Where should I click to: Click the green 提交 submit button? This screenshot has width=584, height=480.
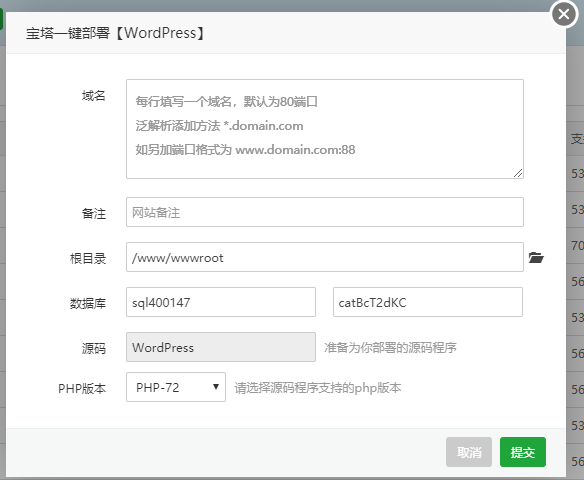pos(523,452)
